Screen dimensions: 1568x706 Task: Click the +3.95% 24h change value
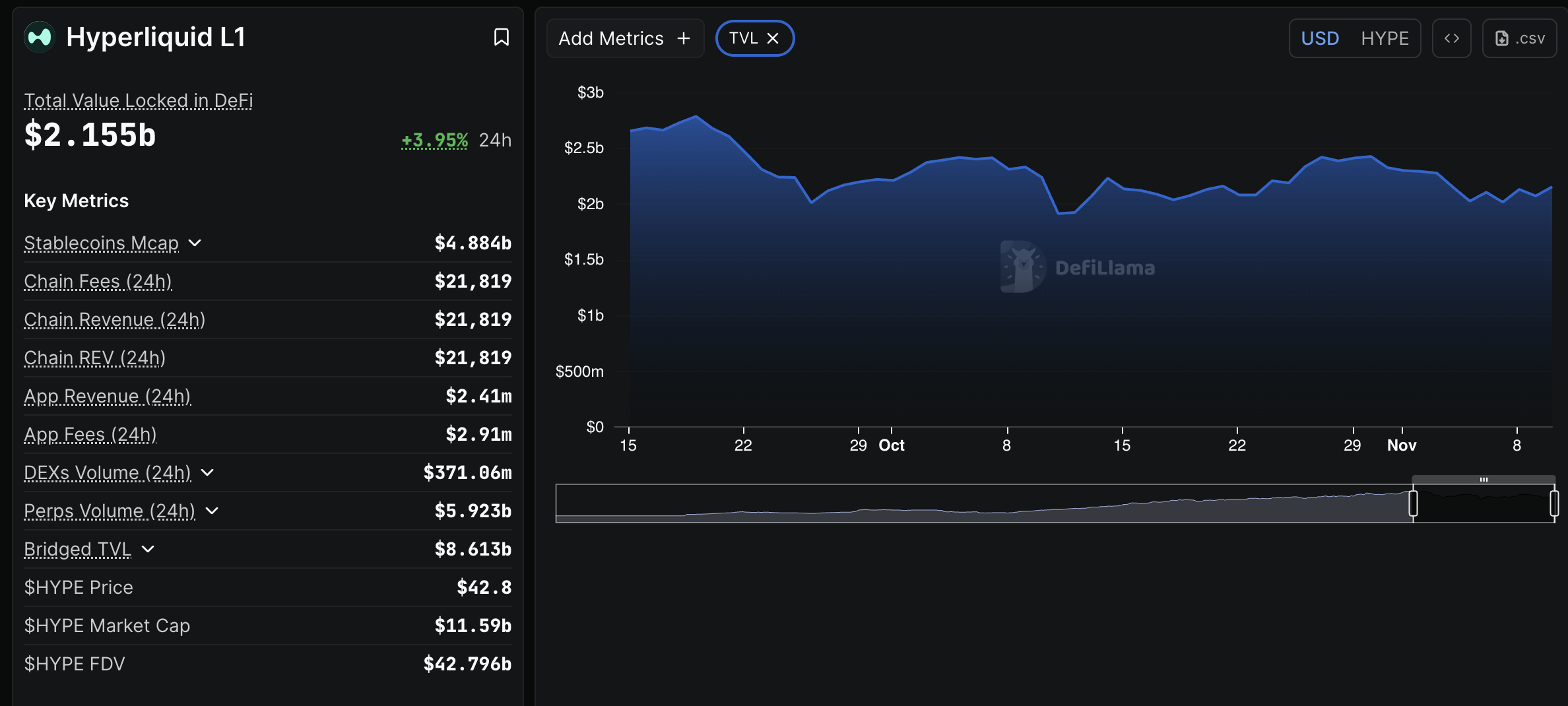pos(434,140)
